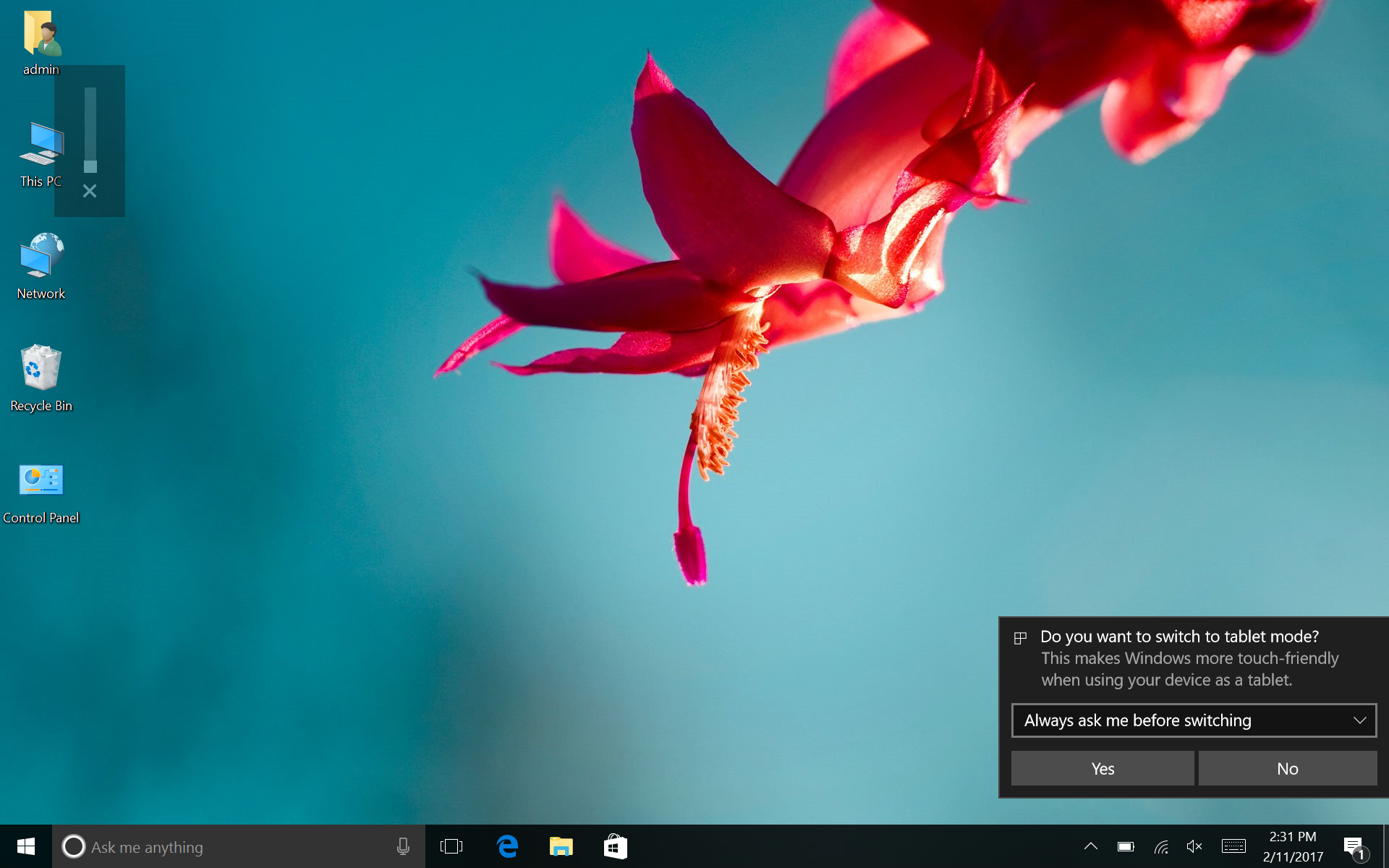
Task: Launch Microsoft Edge from taskbar
Action: pyautogui.click(x=507, y=846)
